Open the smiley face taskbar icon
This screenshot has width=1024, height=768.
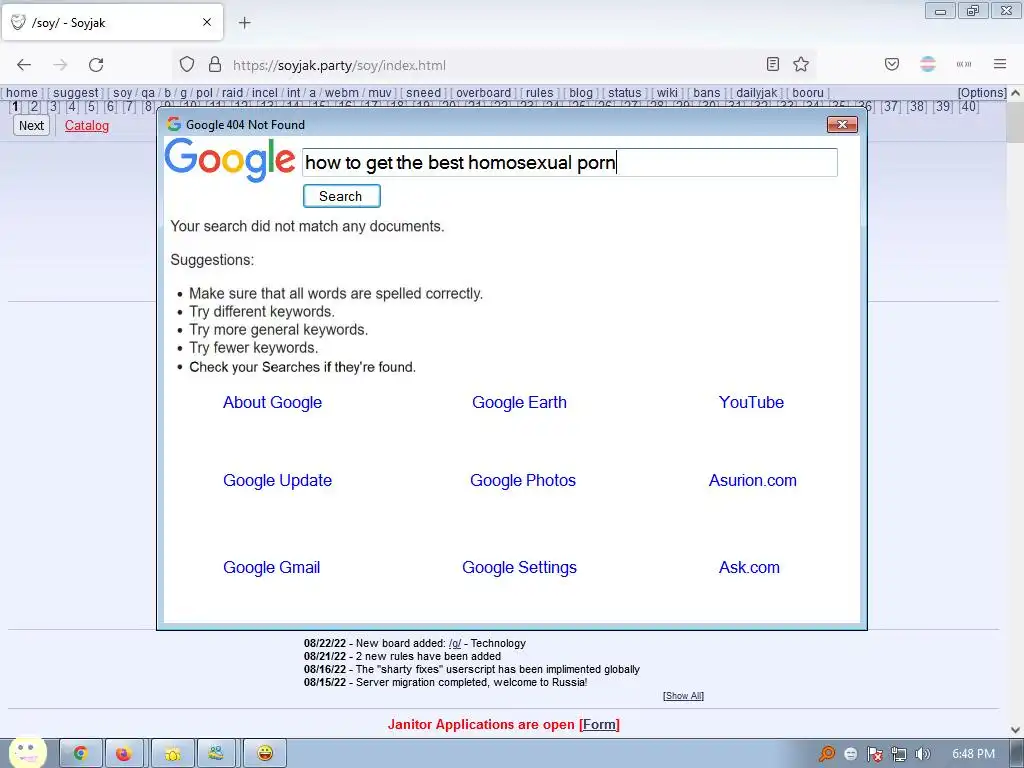coord(264,754)
